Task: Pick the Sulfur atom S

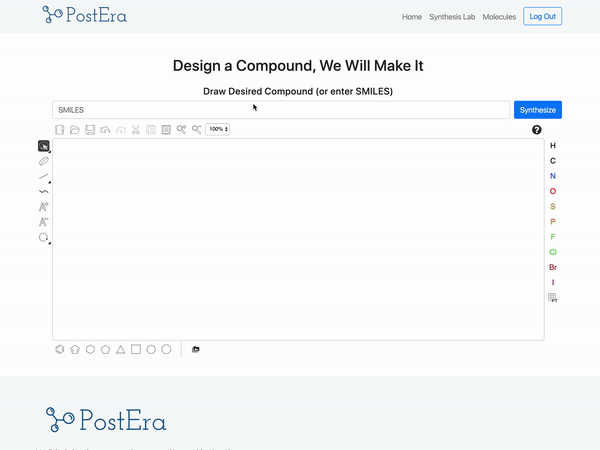Action: click(553, 206)
